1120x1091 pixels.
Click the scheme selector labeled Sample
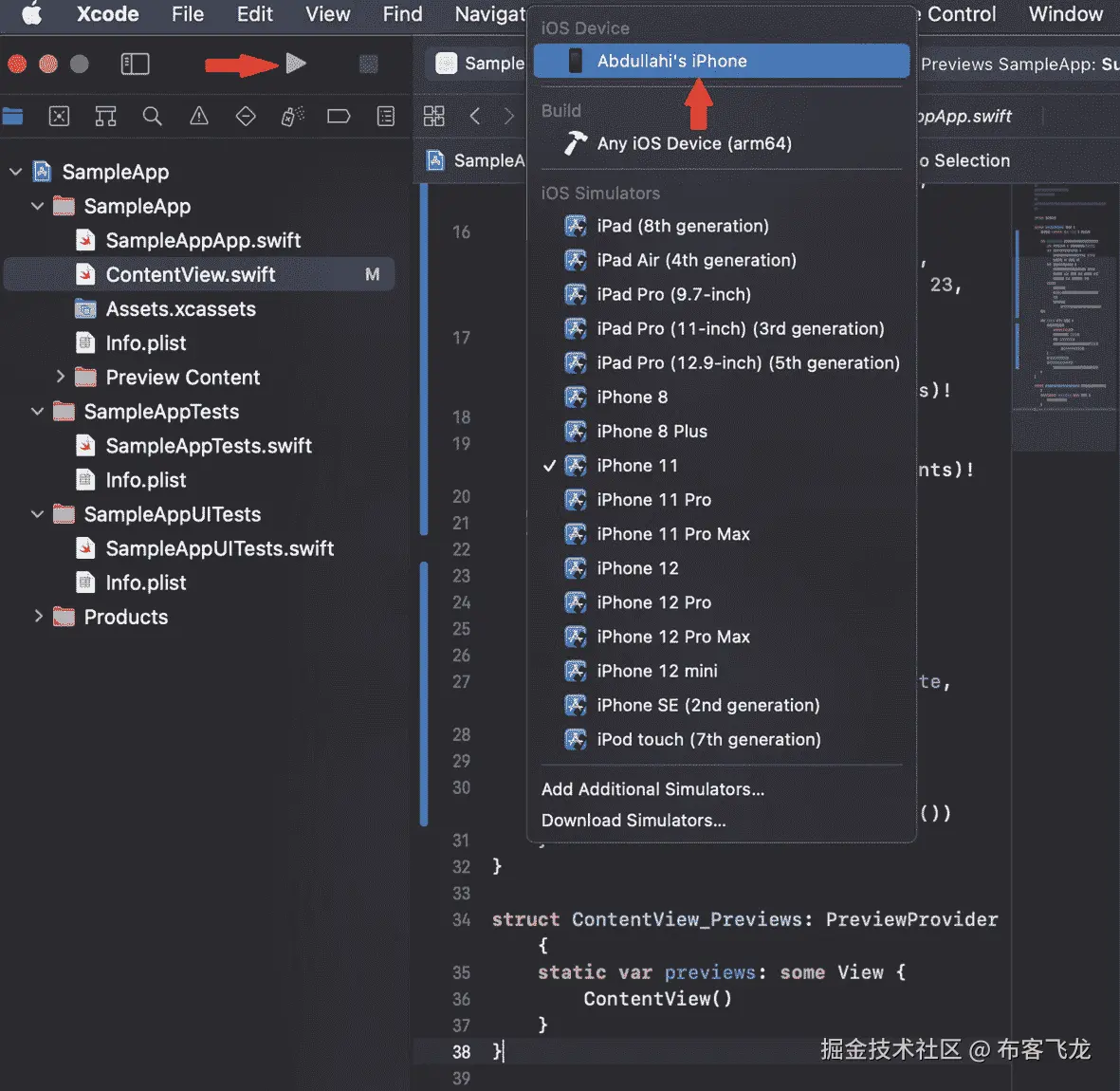coord(479,64)
